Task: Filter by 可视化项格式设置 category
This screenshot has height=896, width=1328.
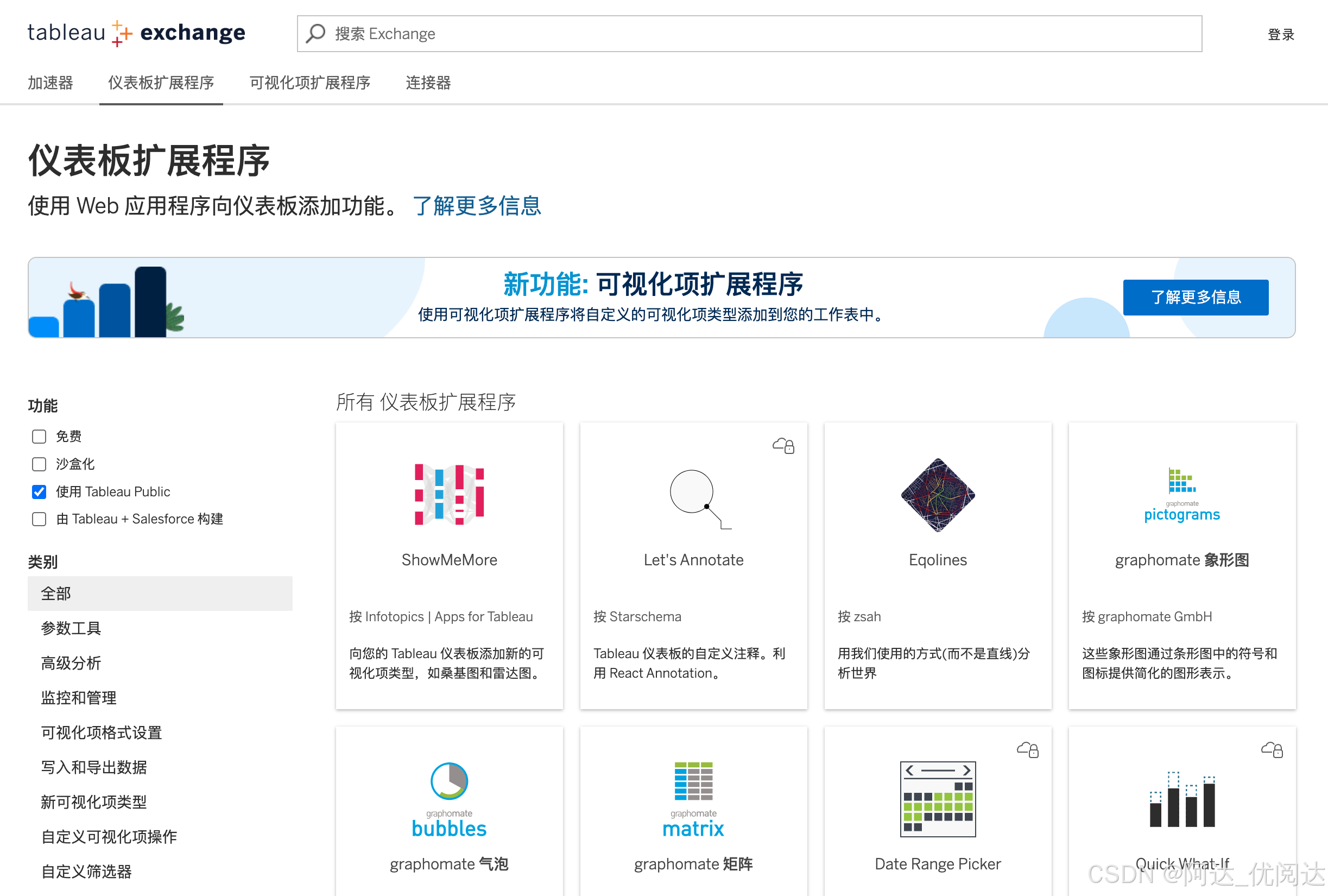Action: point(160,733)
